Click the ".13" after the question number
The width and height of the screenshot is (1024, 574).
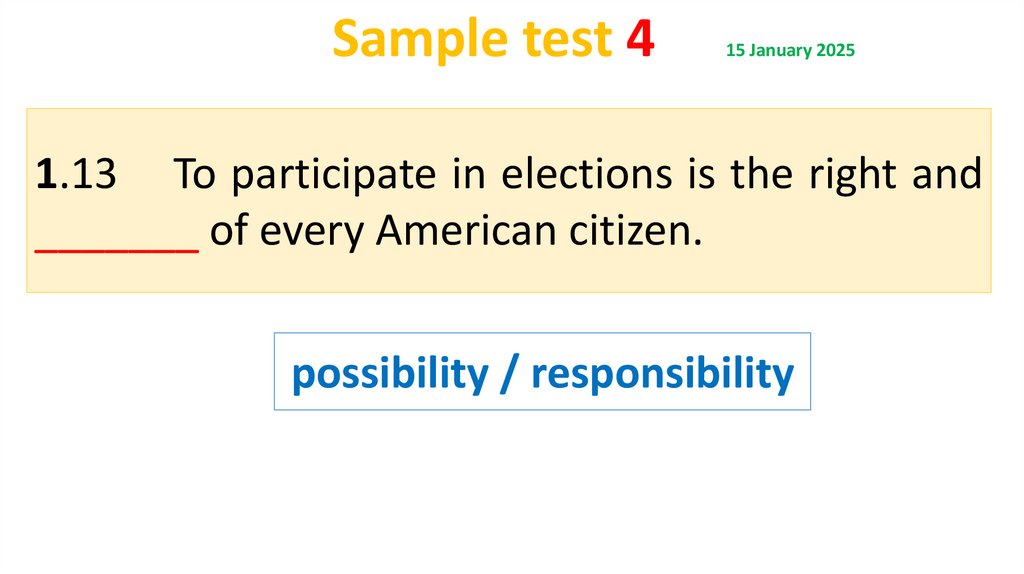click(x=87, y=175)
